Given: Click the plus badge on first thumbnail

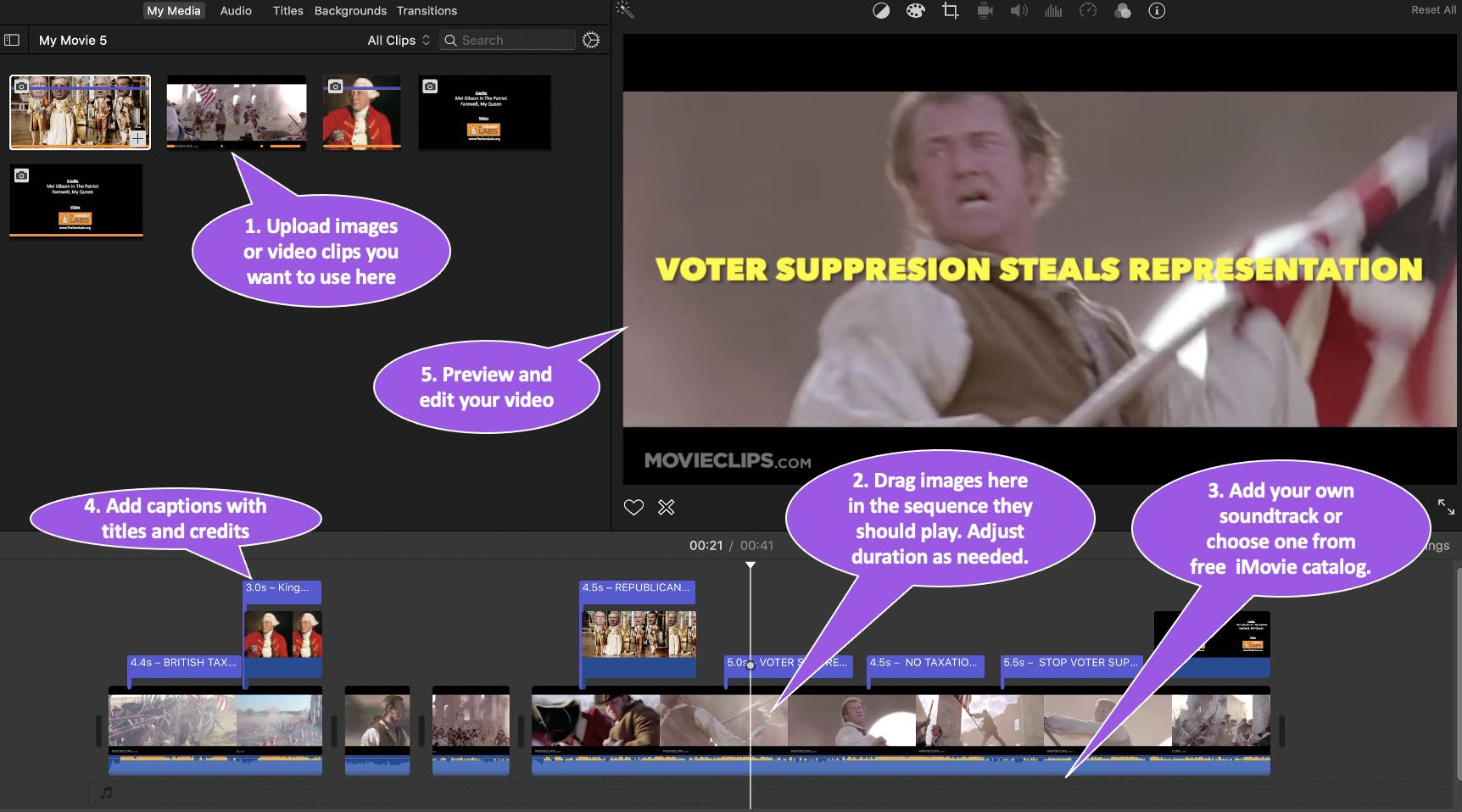Looking at the screenshot, I should 137,138.
